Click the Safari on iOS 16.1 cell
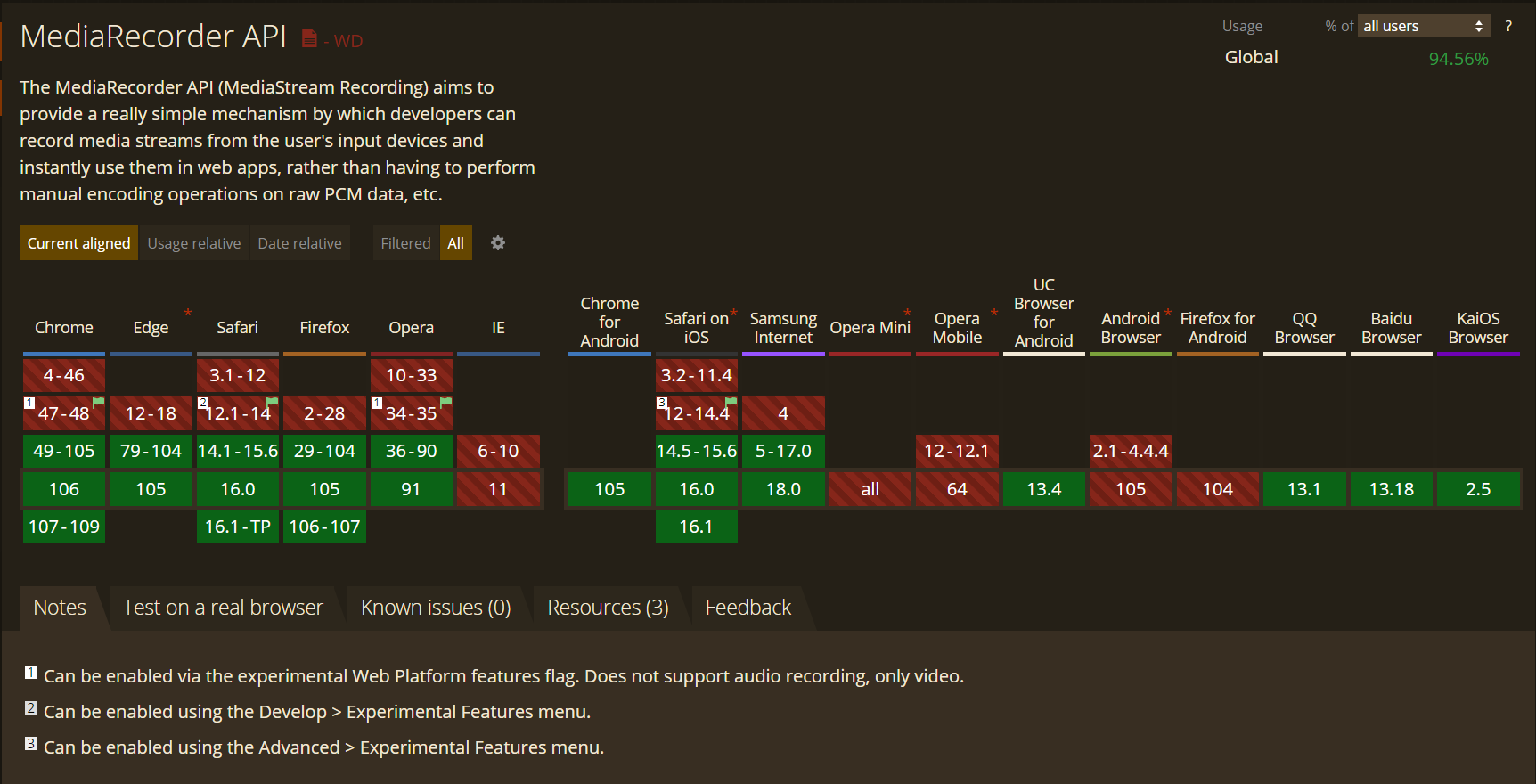Screen dimensions: 1536x784 [697, 527]
